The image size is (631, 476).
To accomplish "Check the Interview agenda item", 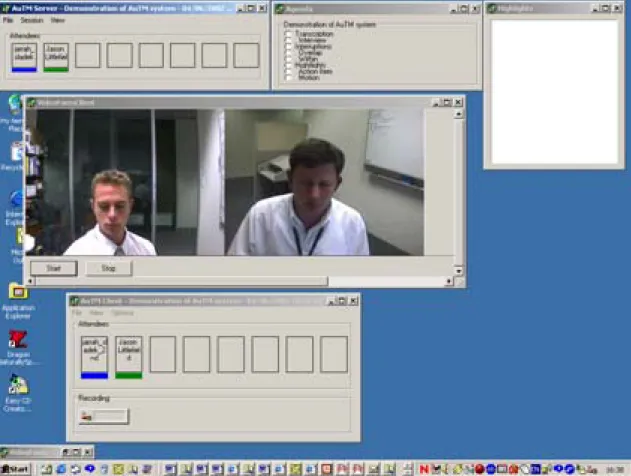I will [x=288, y=40].
